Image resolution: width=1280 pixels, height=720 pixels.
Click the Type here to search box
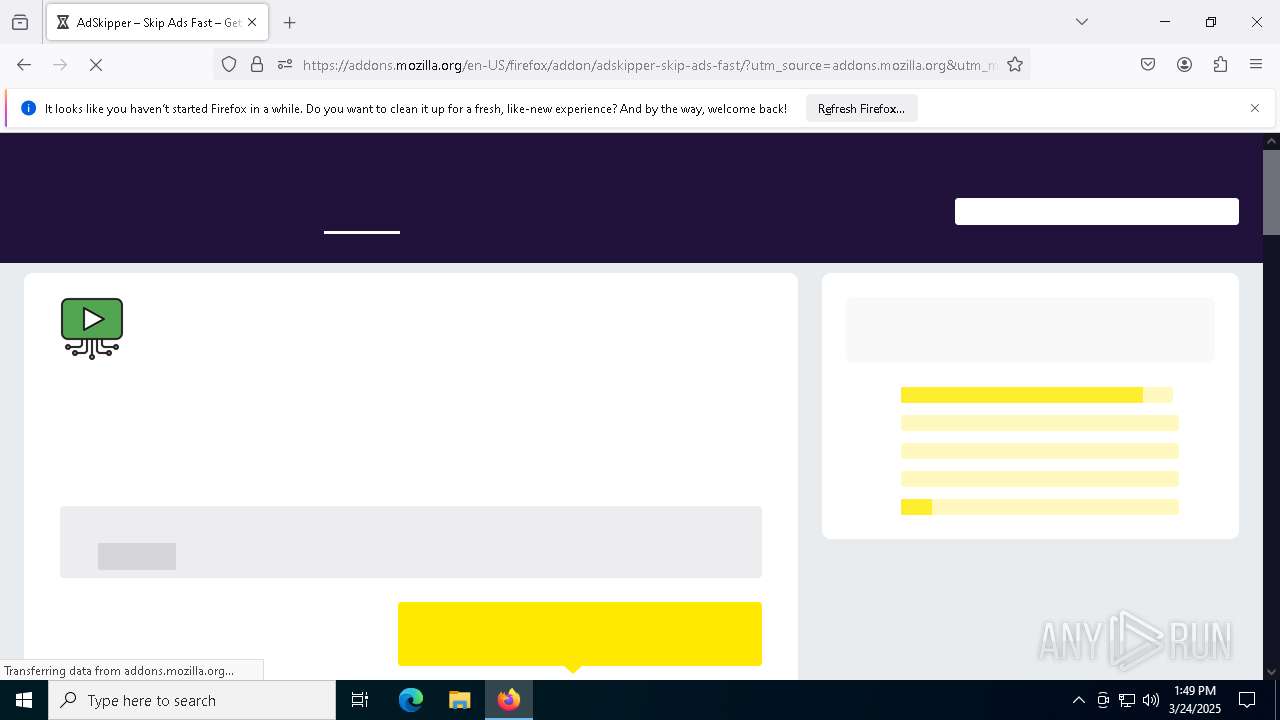coord(192,700)
